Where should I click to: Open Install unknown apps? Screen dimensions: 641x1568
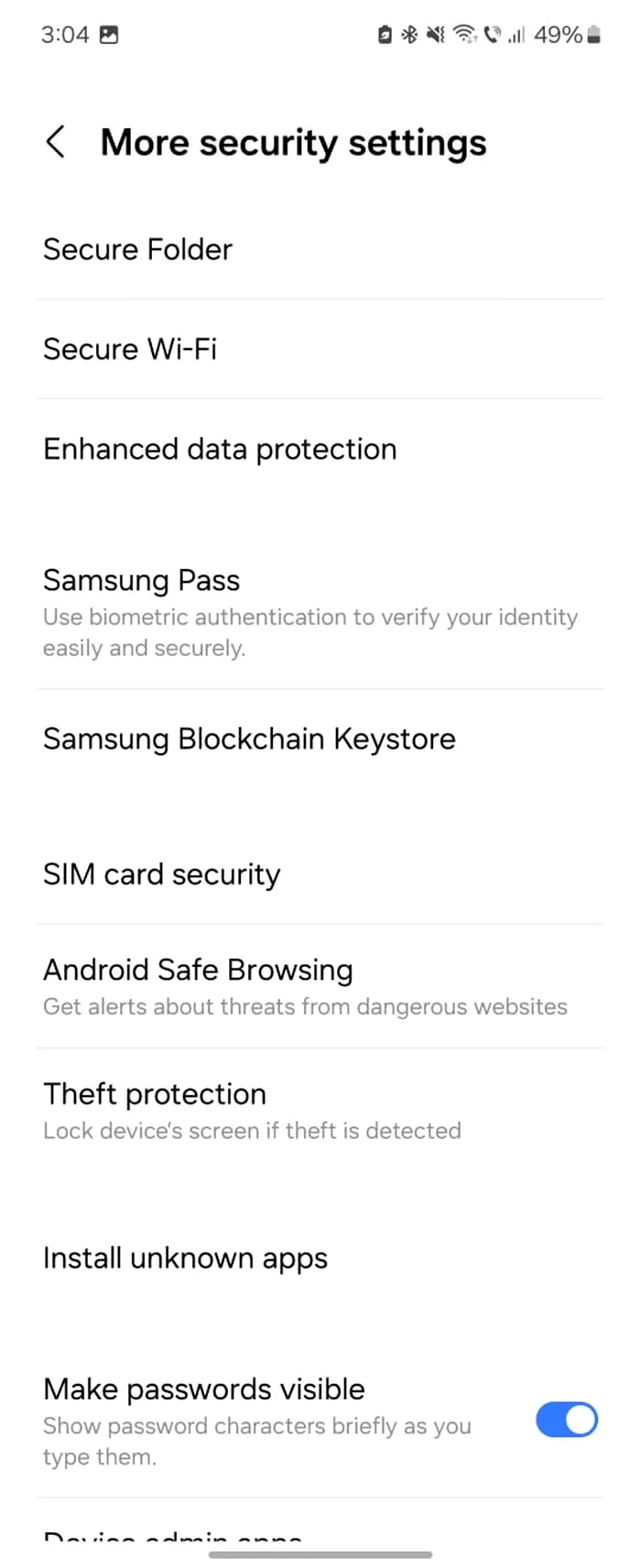pyautogui.click(x=185, y=1258)
